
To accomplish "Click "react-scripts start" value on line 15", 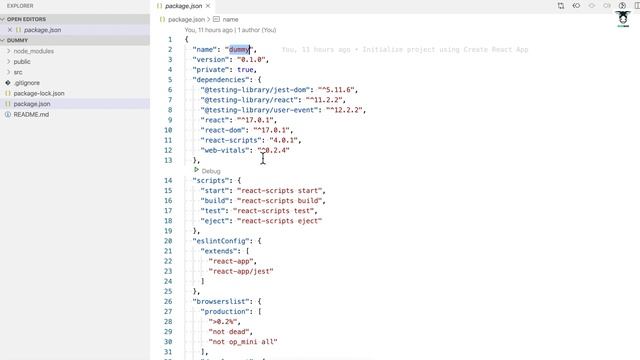I will (x=280, y=191).
